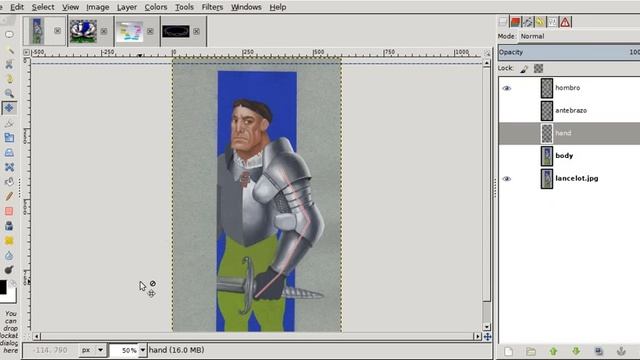This screenshot has height=360, width=640.
Task: Select the Fuzzy Select wand tool
Action: (x=9, y=50)
